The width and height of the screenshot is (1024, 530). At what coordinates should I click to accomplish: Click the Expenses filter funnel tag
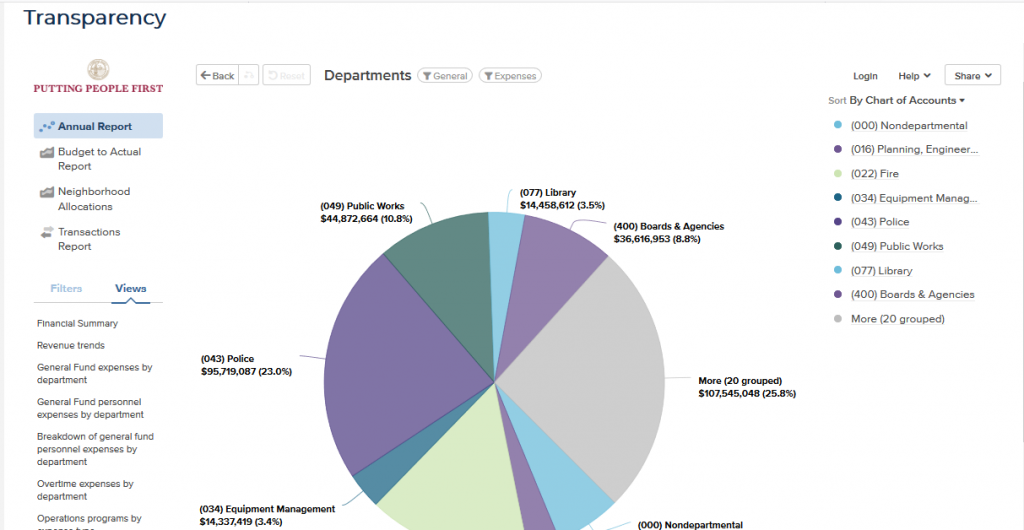510,76
